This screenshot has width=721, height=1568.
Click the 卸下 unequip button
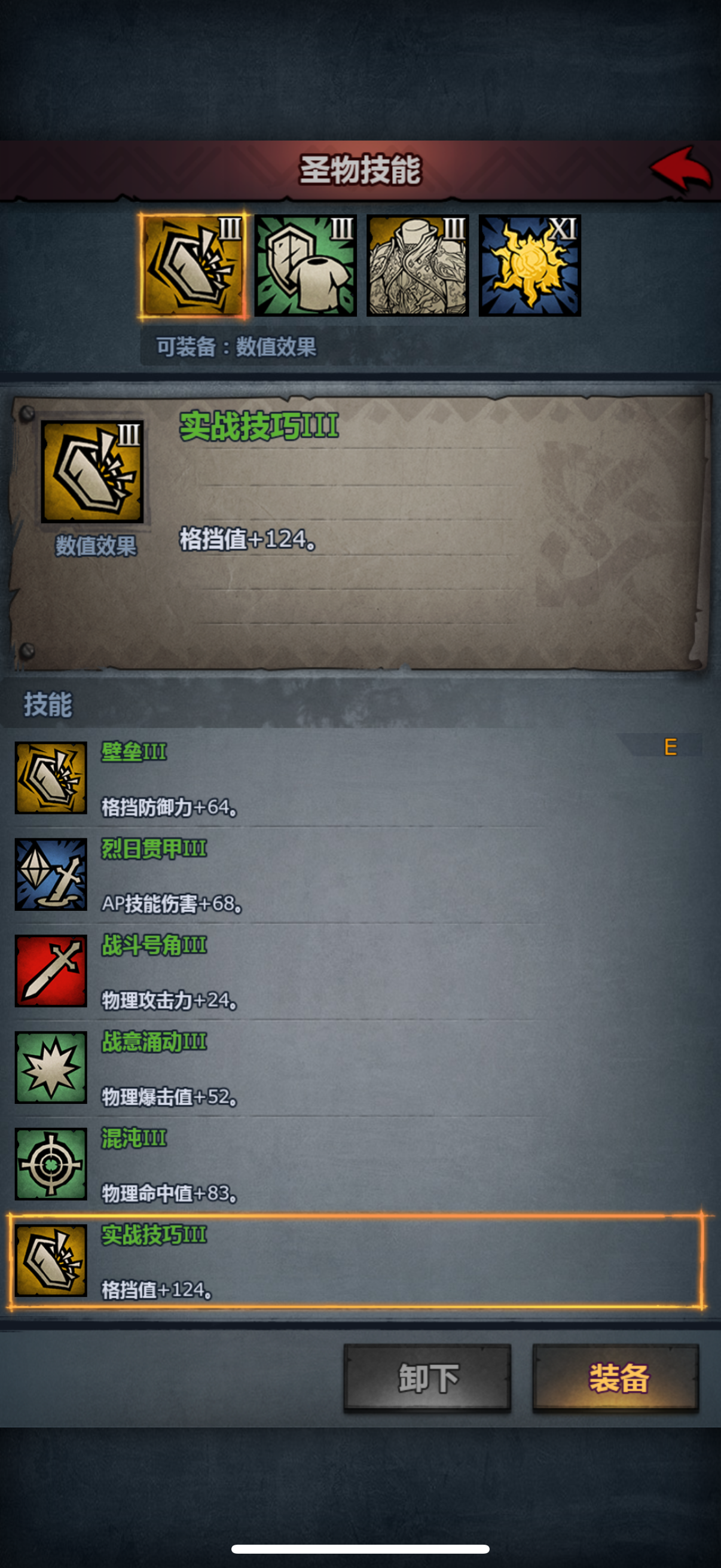pos(427,1377)
